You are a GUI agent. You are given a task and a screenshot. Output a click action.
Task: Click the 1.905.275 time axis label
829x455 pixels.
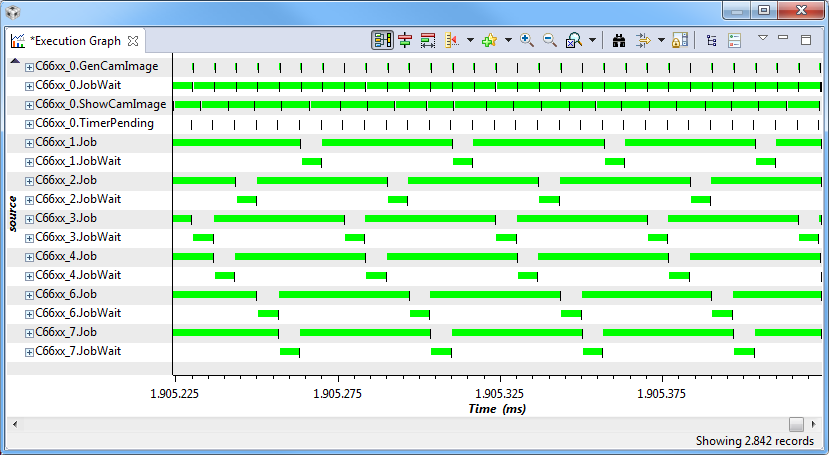[337, 394]
